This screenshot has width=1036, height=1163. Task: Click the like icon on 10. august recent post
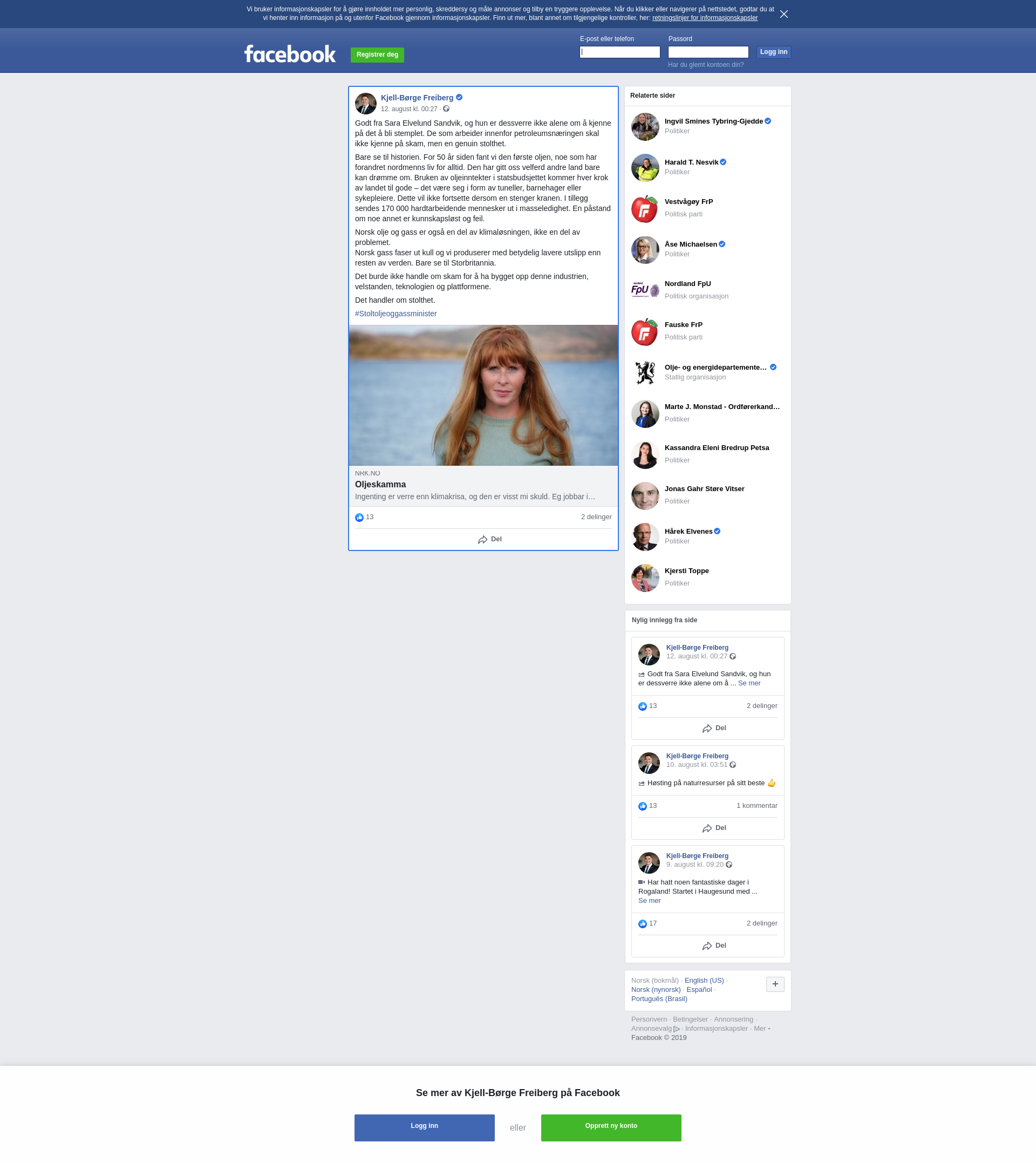click(643, 806)
